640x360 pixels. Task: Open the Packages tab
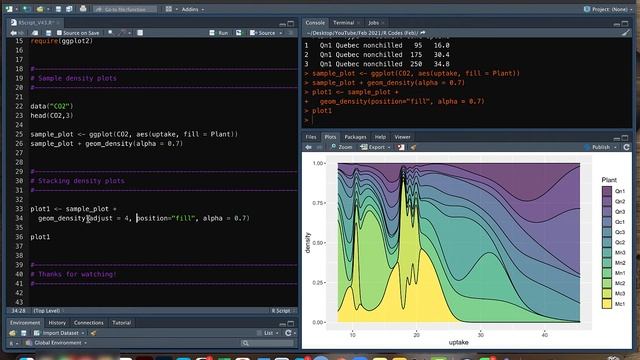click(x=355, y=137)
